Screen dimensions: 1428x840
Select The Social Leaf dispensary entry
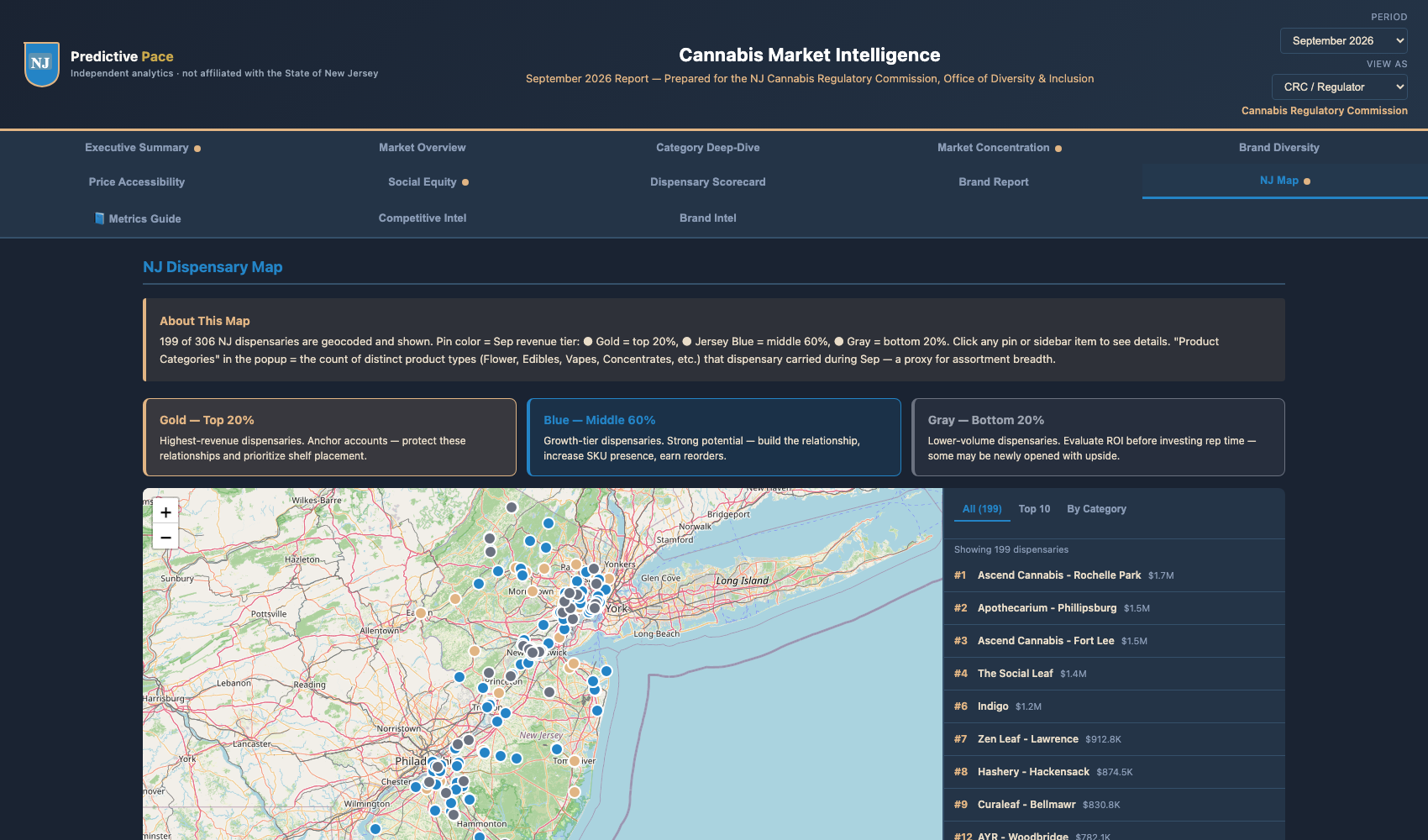pyautogui.click(x=1115, y=674)
